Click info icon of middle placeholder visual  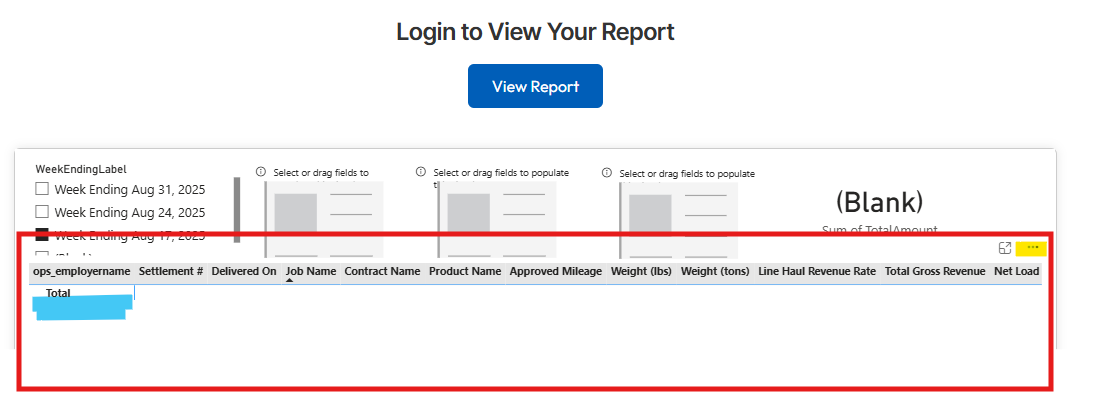point(420,171)
